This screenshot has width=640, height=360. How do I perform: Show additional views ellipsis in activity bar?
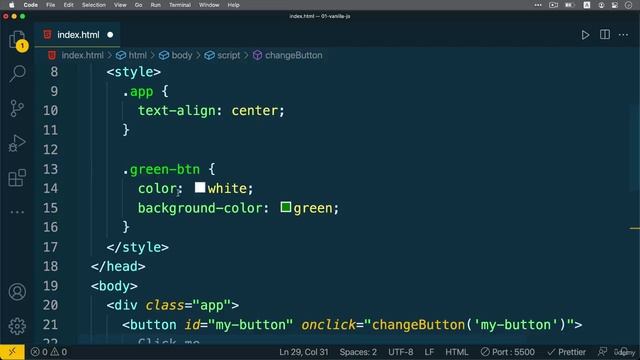tap(17, 212)
